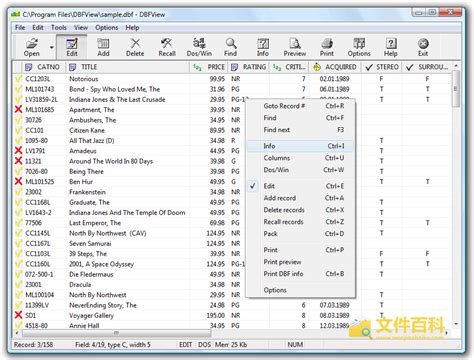
Task: Choose Add record in the context menu
Action: tap(300, 198)
